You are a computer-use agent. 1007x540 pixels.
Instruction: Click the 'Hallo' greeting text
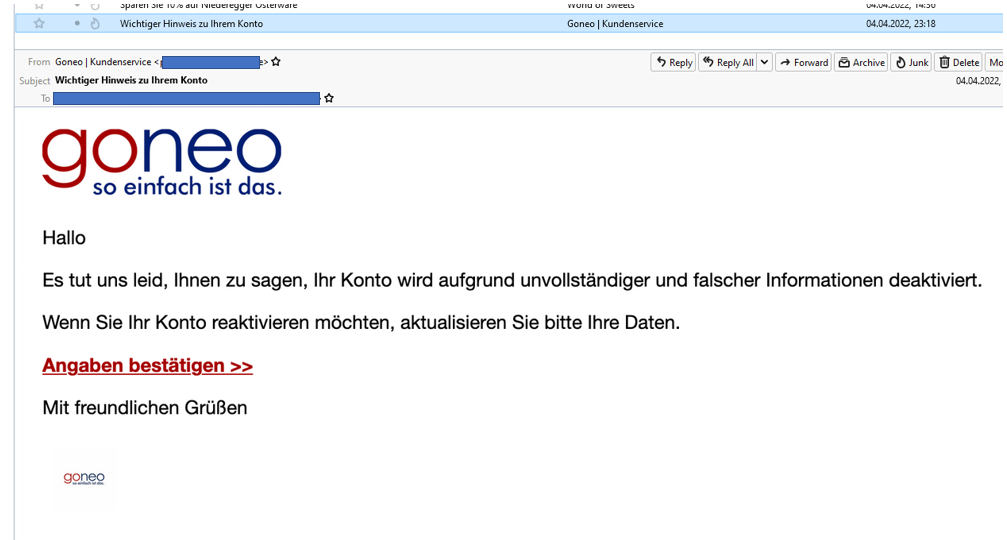click(x=64, y=238)
